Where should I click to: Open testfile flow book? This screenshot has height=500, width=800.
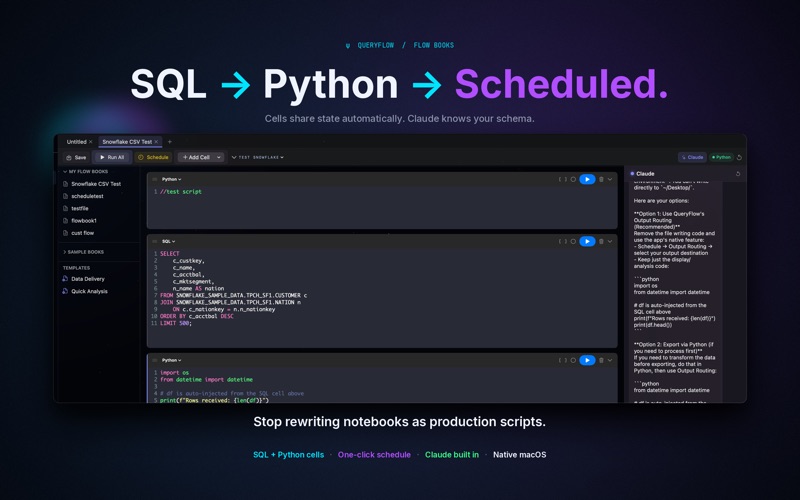tap(80, 208)
